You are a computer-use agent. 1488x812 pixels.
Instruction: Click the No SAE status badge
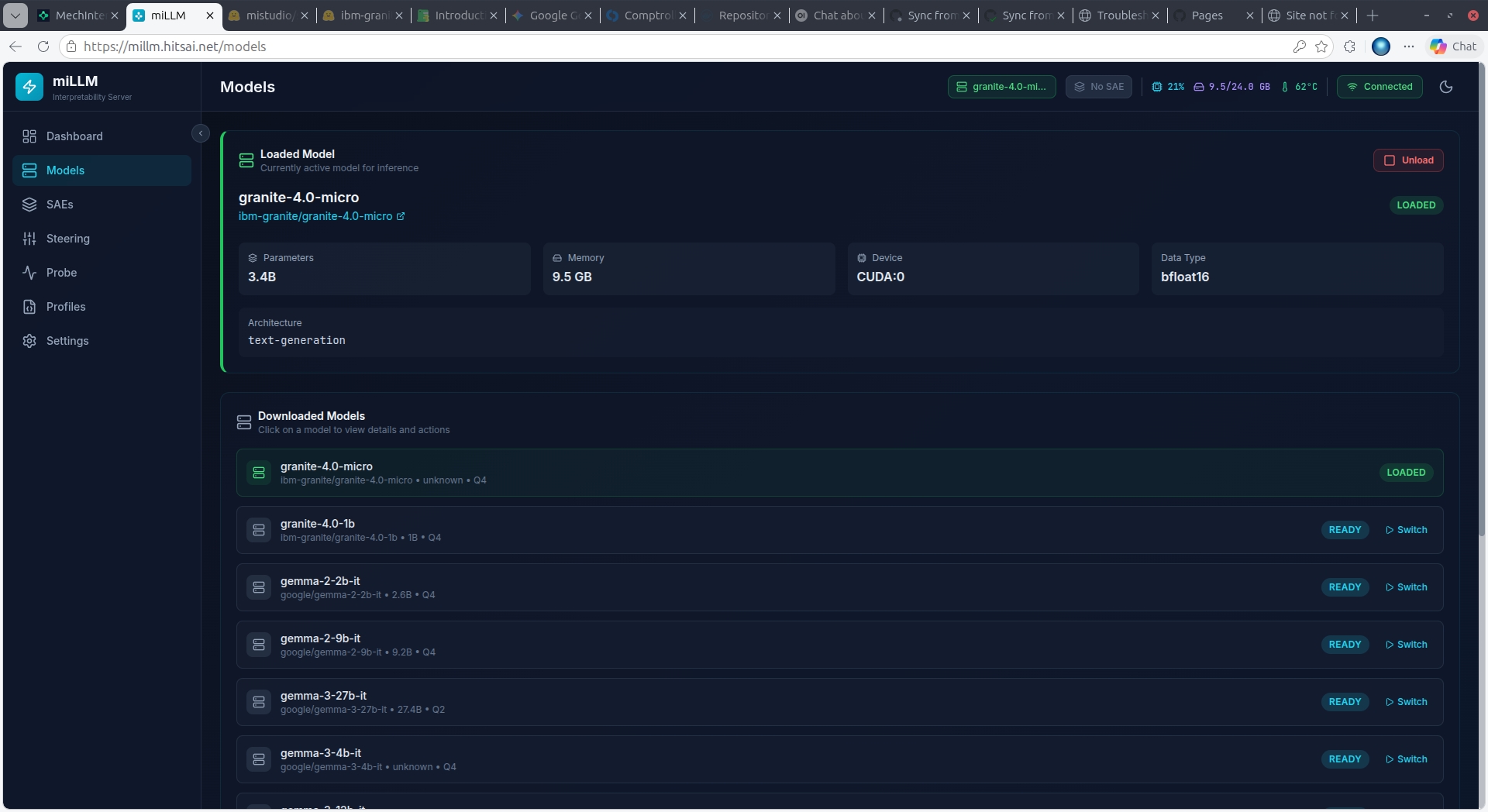(x=1098, y=87)
